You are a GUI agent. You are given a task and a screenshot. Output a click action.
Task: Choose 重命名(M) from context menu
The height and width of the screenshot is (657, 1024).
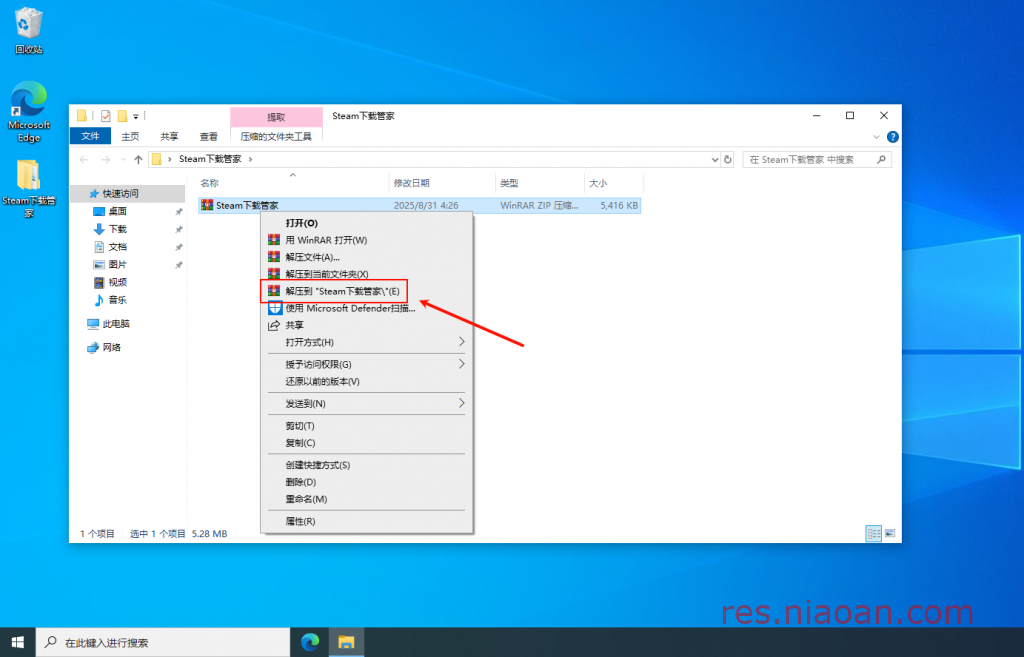pyautogui.click(x=366, y=499)
